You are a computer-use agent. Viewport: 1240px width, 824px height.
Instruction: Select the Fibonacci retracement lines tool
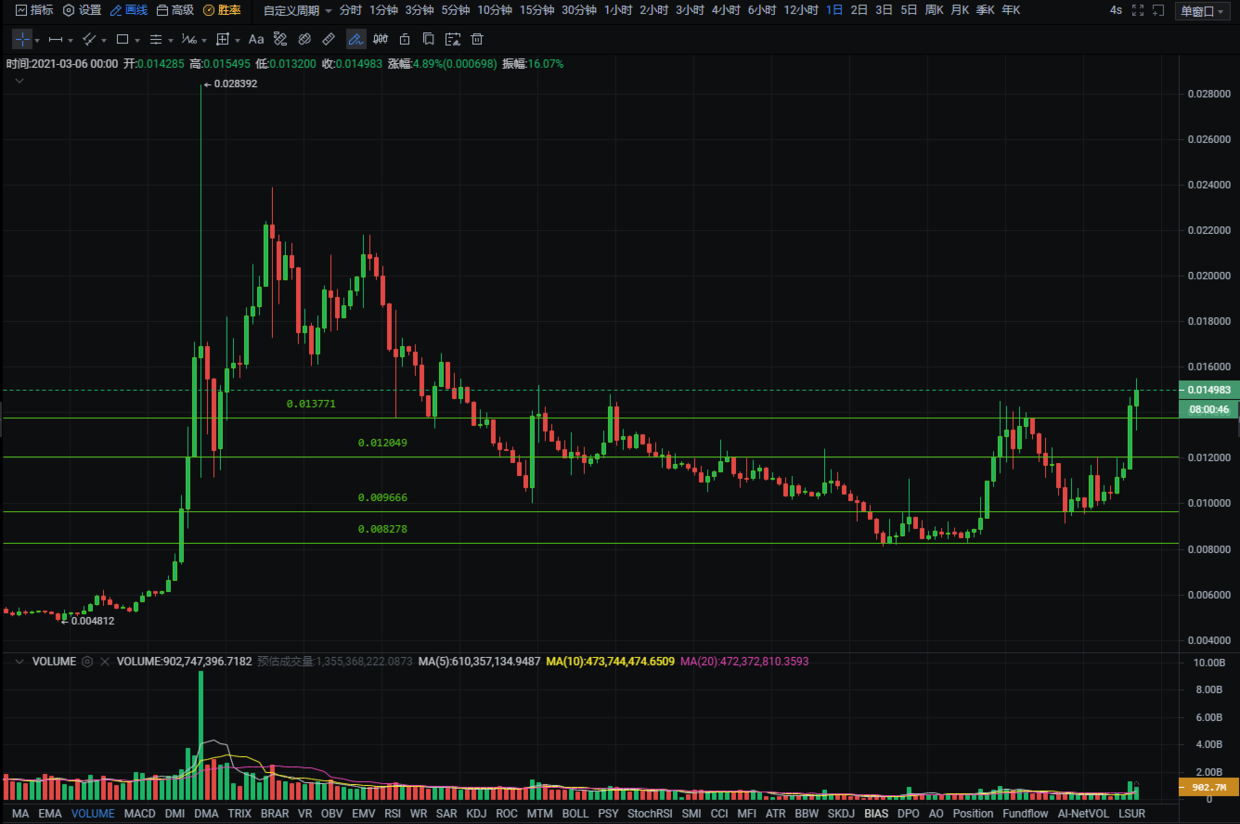click(x=155, y=39)
